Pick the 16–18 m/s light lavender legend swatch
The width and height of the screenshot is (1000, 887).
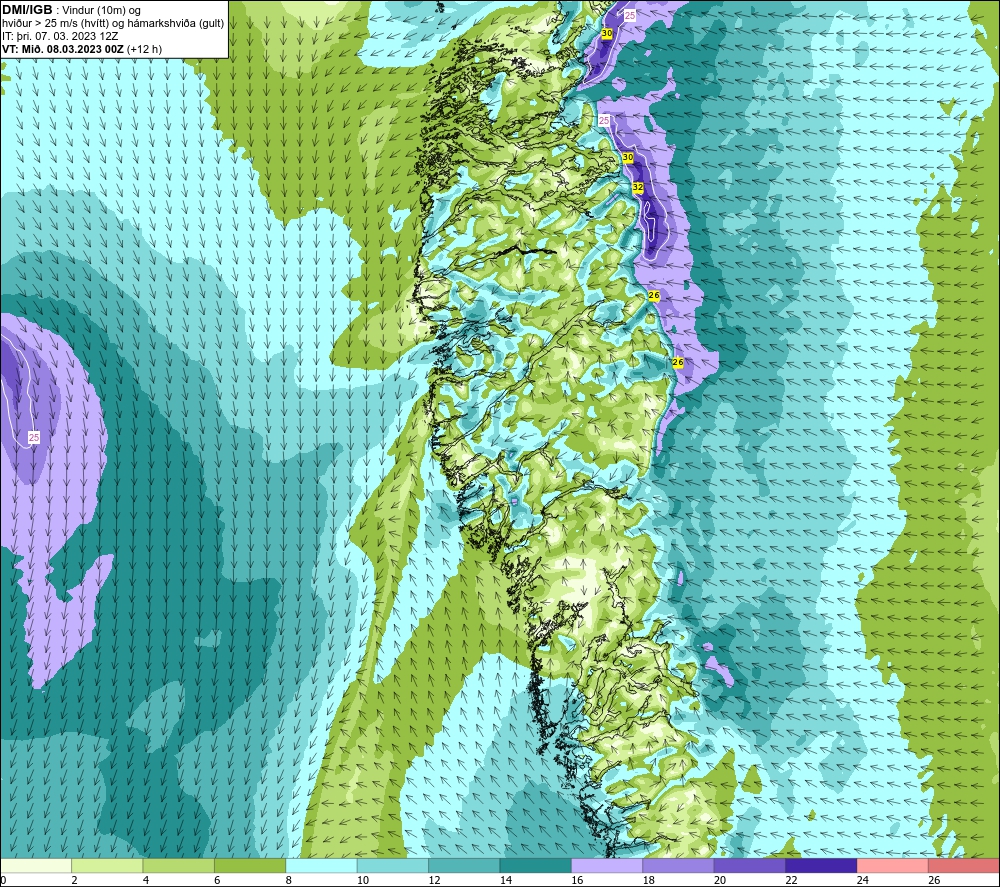tap(607, 865)
